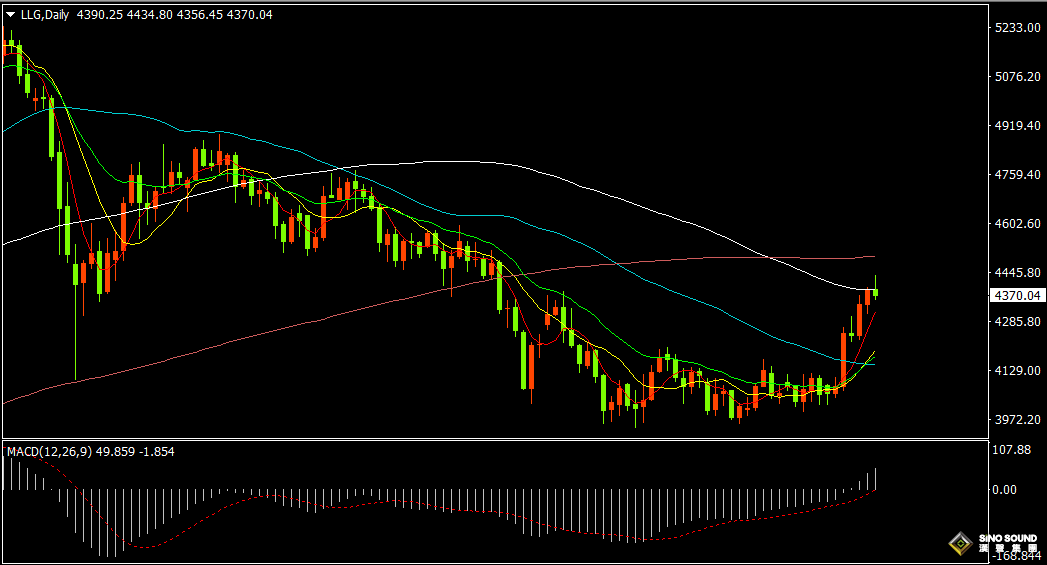
Task: Open the chart dropdown triangle beside LLG,Daily
Action: (x=11, y=15)
